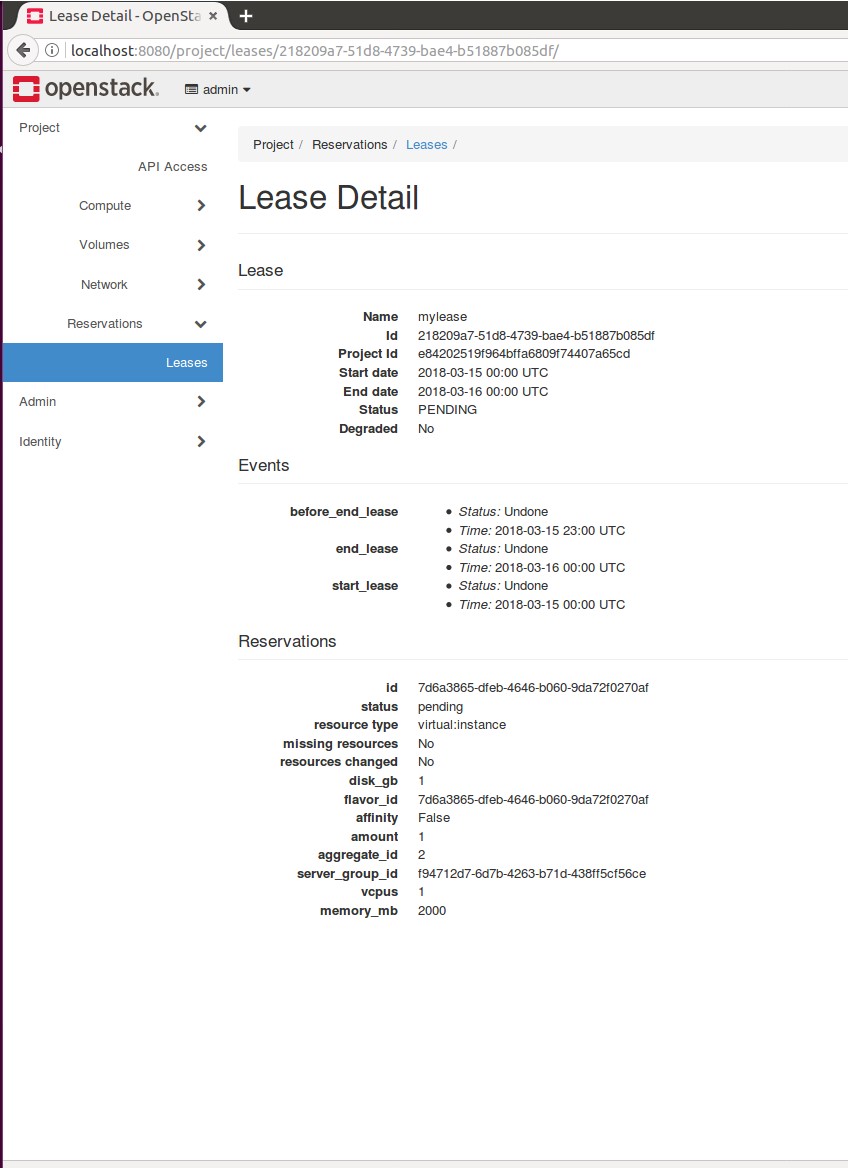This screenshot has width=848, height=1168.
Task: Click End date 2018-03-16 00:00 UTC value
Action: pyautogui.click(x=483, y=392)
